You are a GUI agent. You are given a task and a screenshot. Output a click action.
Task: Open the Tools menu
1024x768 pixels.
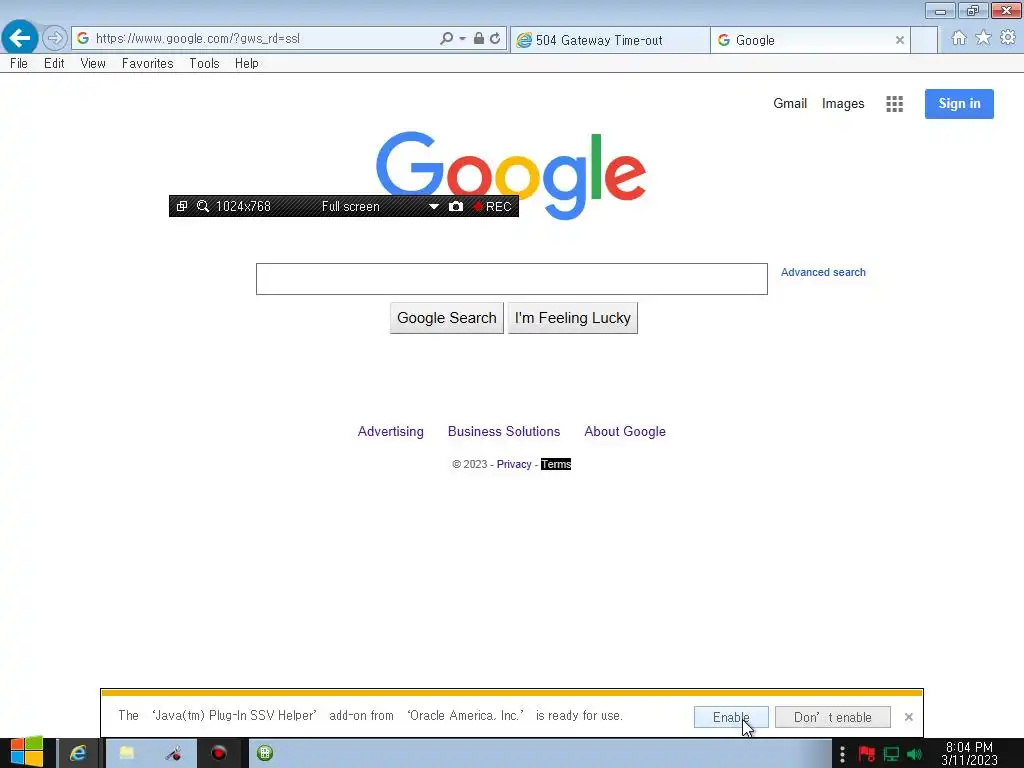(x=204, y=63)
